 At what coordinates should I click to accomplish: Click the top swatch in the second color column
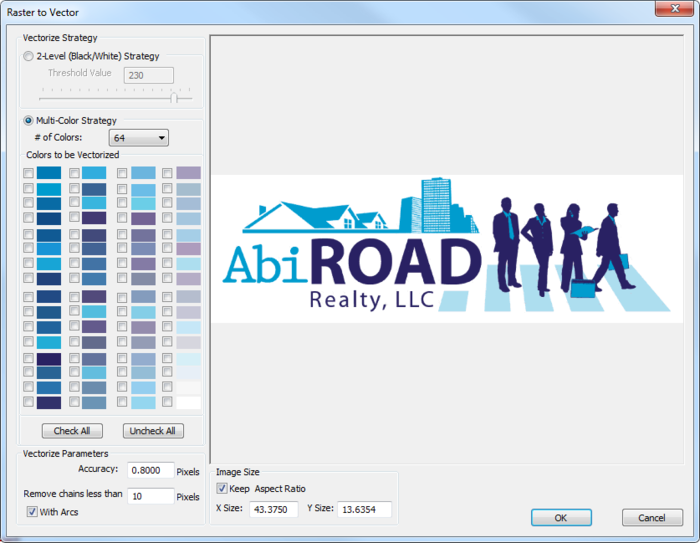[94, 173]
